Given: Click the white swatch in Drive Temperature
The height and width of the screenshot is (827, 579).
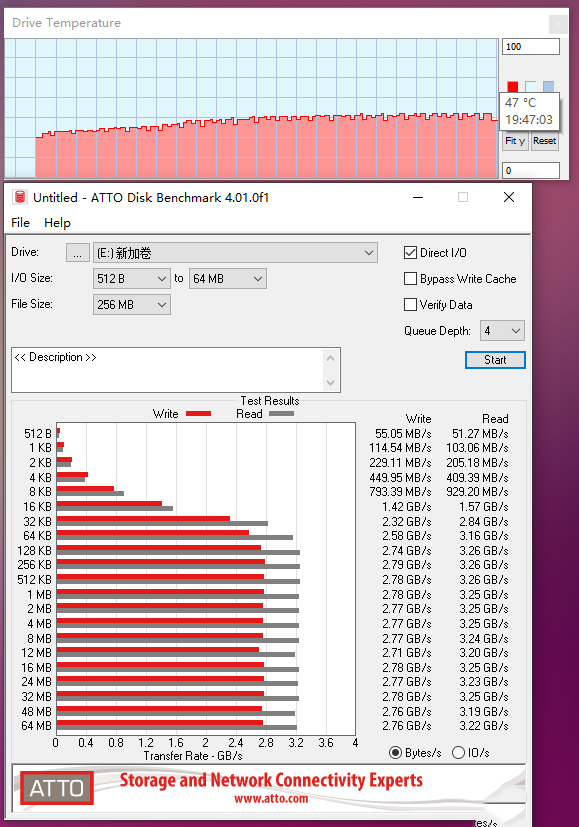Looking at the screenshot, I should click(530, 86).
